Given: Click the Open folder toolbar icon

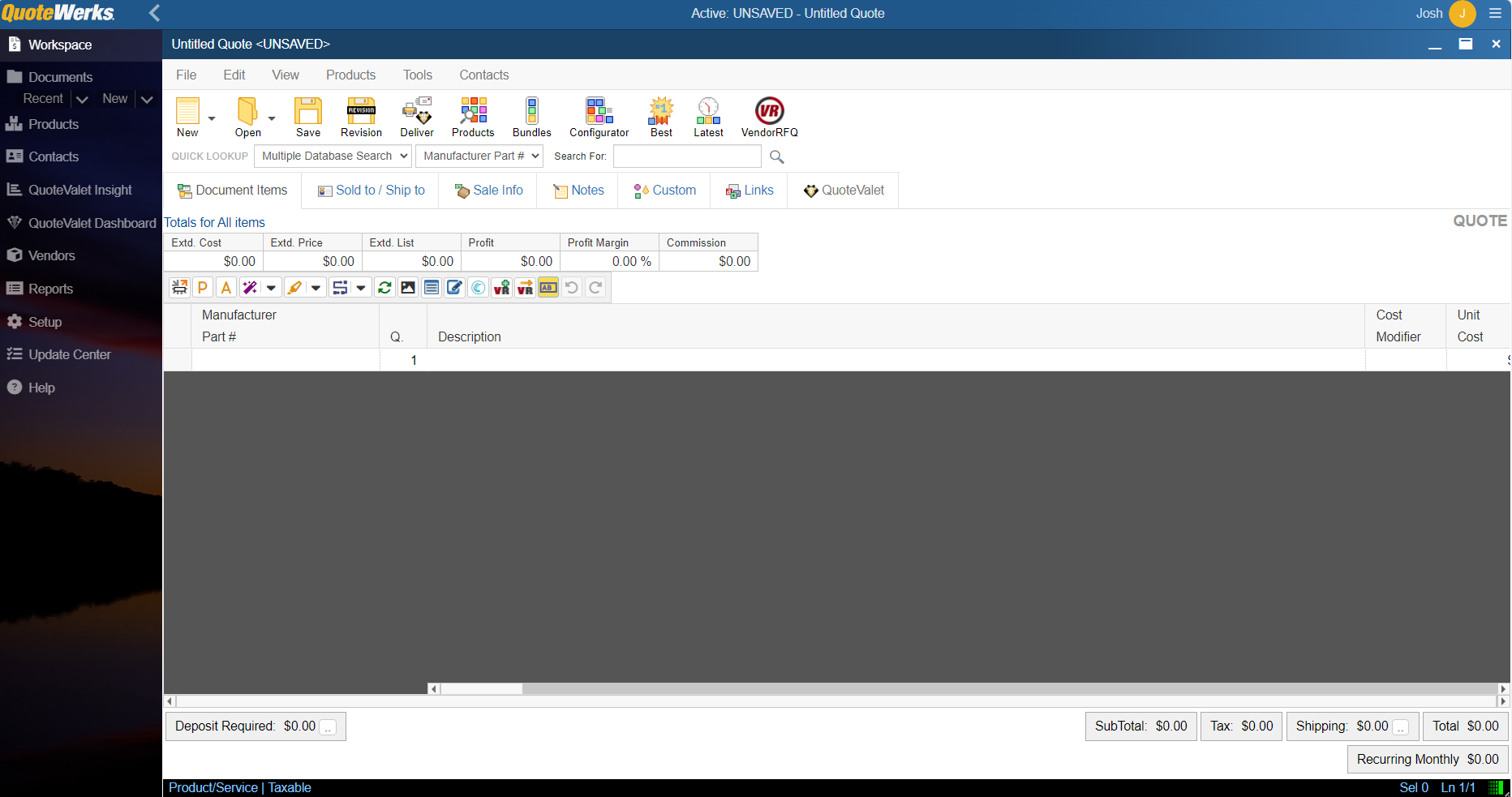Looking at the screenshot, I should coord(247,117).
